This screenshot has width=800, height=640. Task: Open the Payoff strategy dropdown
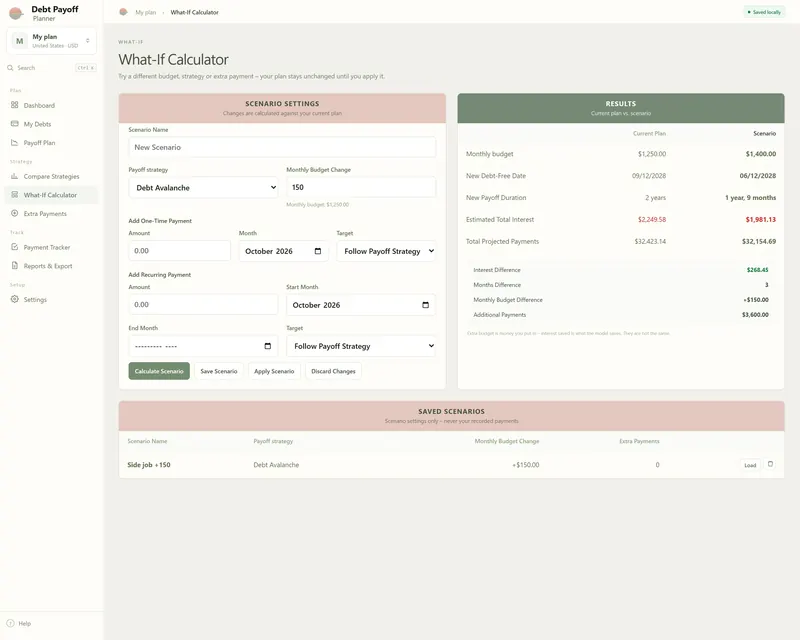point(203,187)
